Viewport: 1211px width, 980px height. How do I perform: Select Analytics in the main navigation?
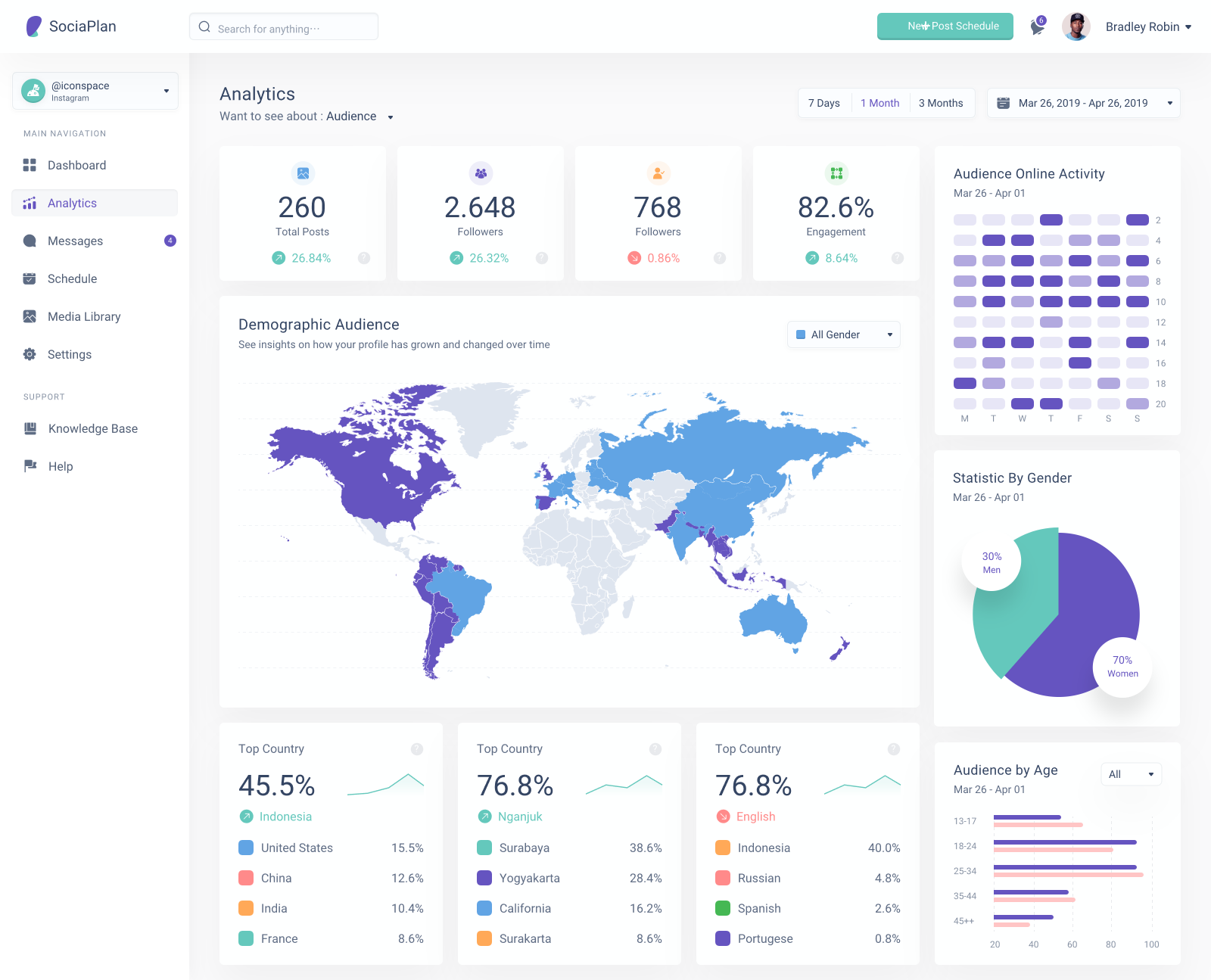pyautogui.click(x=95, y=203)
